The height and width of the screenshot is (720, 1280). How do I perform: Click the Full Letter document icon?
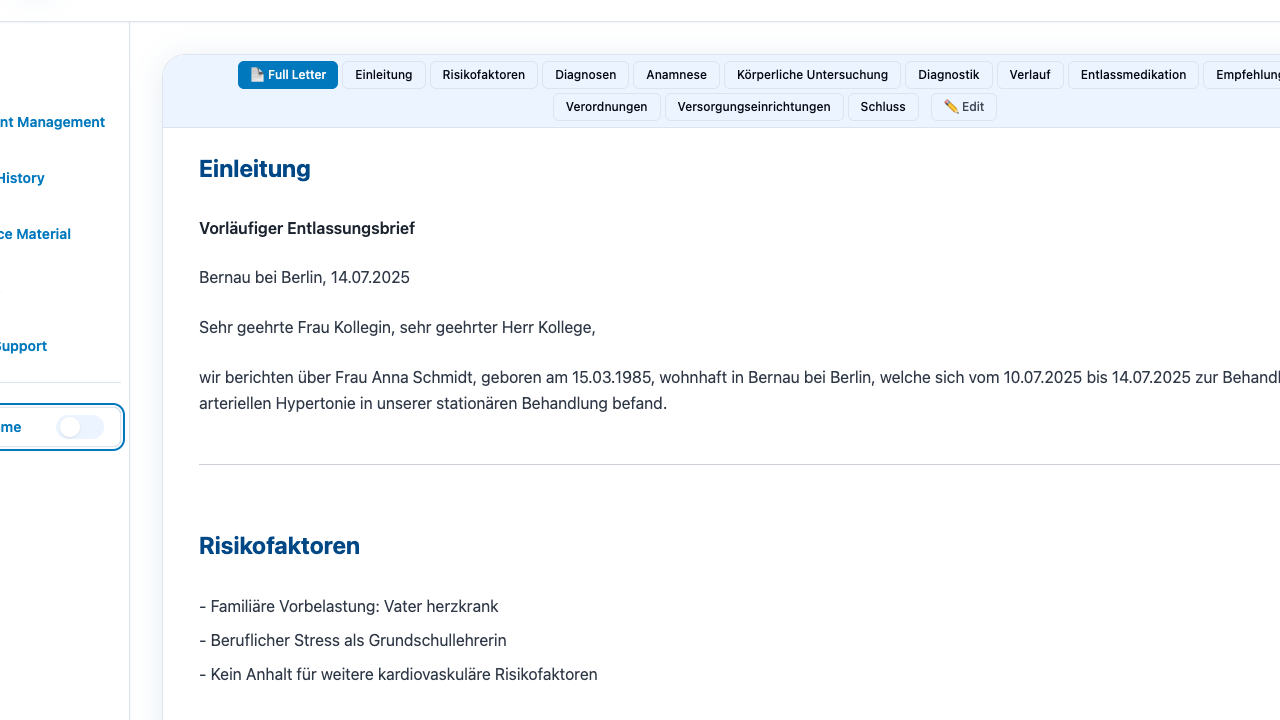[257, 75]
